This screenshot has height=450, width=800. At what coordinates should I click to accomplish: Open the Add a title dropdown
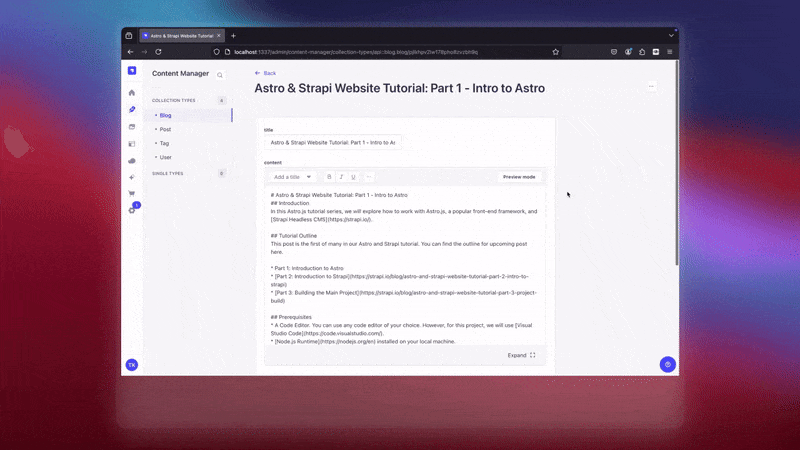coord(292,177)
